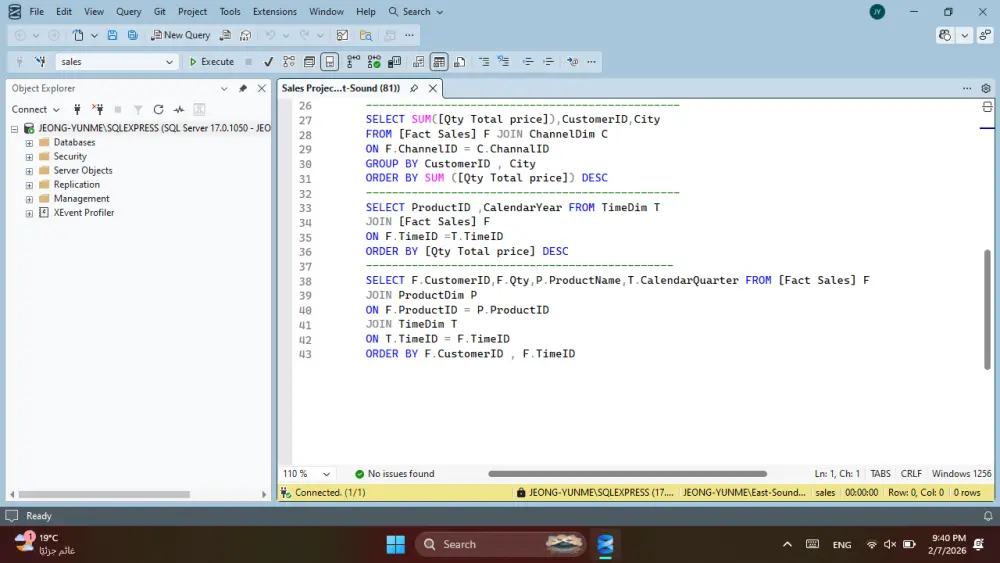Select the XEvent Profiler node
Viewport: 1000px width, 563px height.
[x=84, y=213]
